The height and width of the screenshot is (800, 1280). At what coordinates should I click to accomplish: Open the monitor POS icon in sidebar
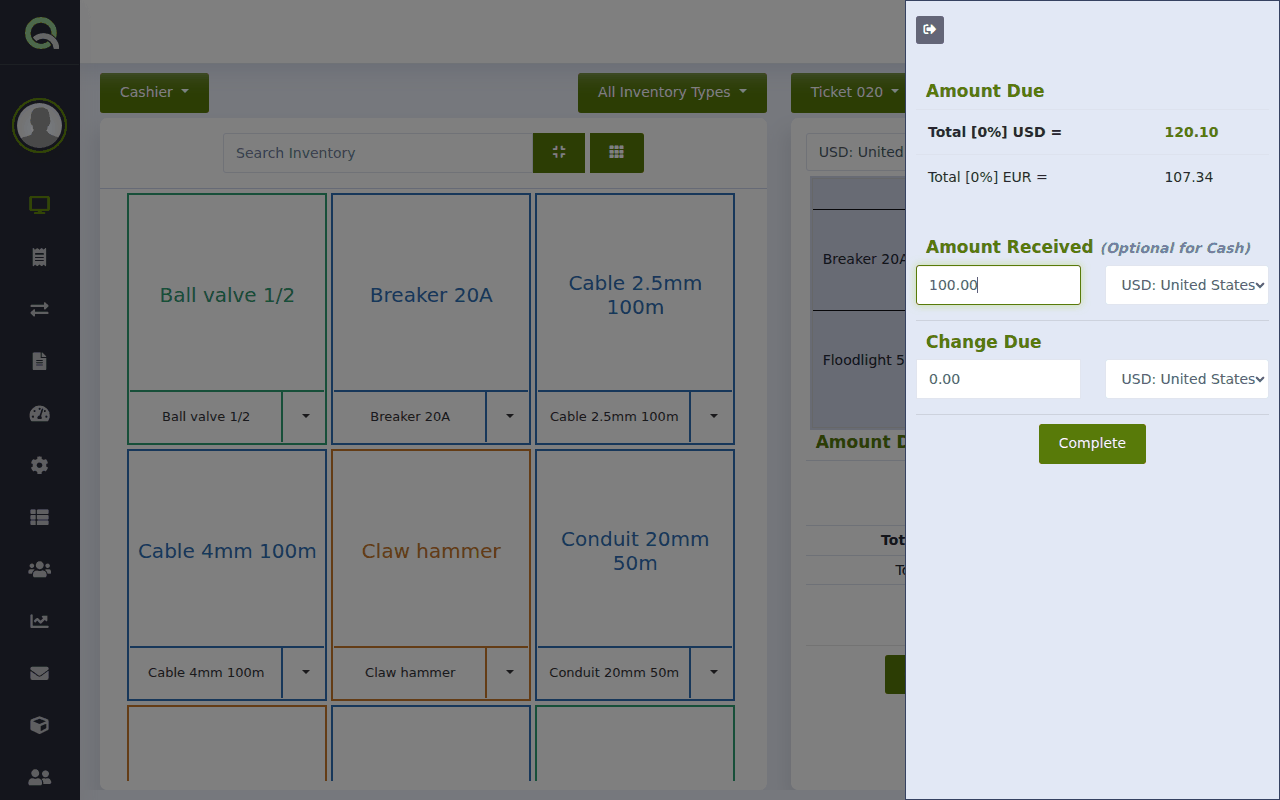(x=40, y=205)
